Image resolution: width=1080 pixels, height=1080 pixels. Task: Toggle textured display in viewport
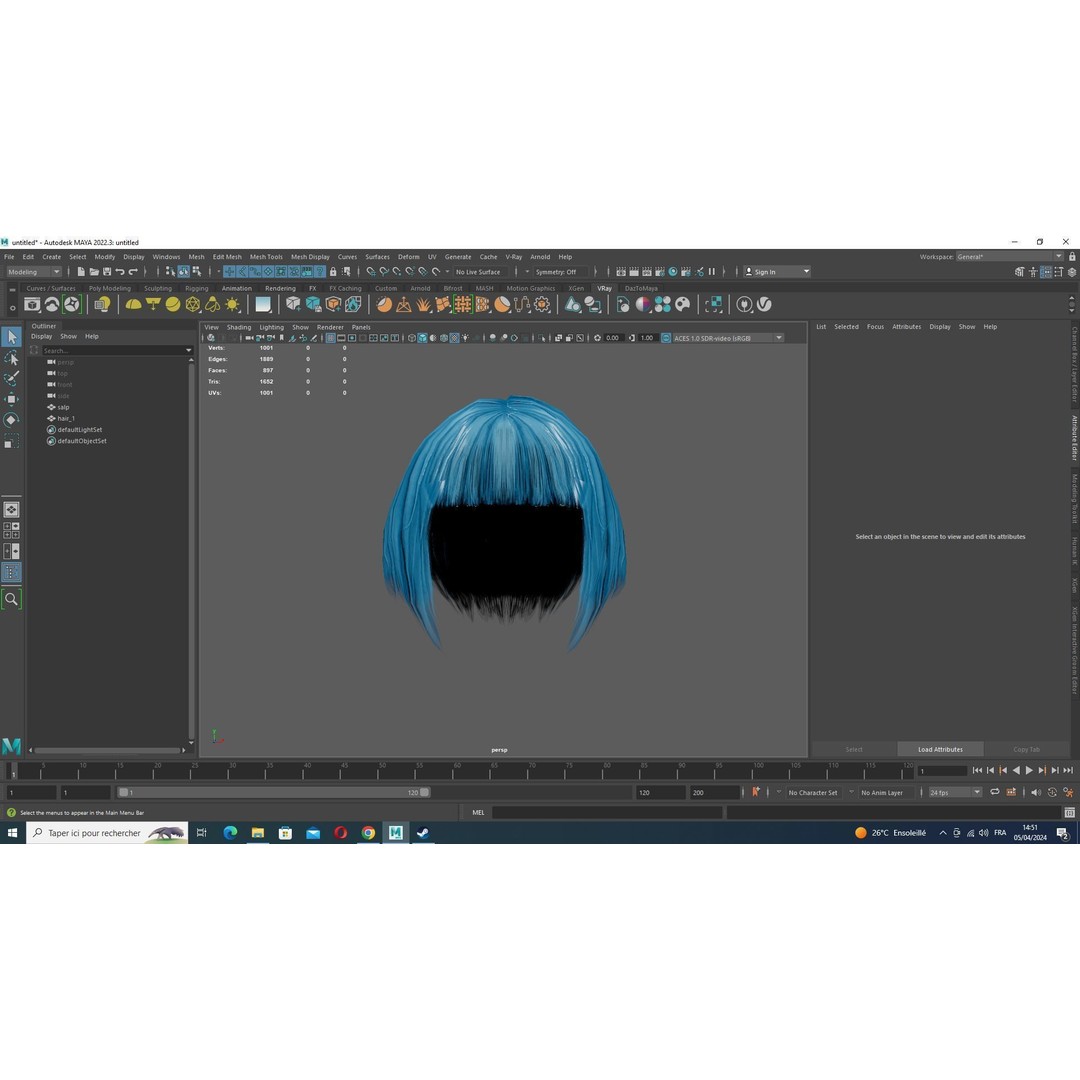455,338
